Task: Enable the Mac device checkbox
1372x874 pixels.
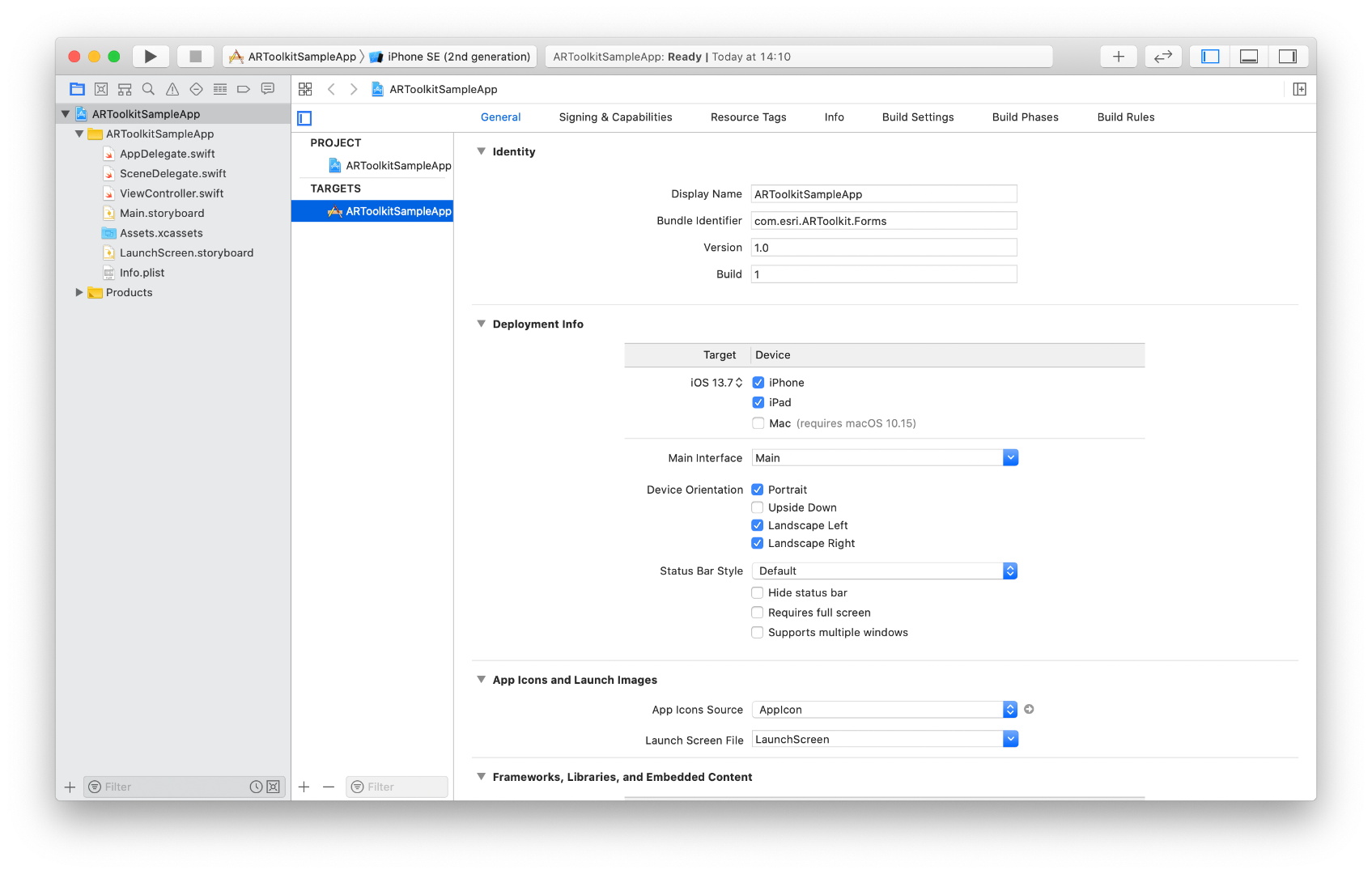Action: coord(758,423)
